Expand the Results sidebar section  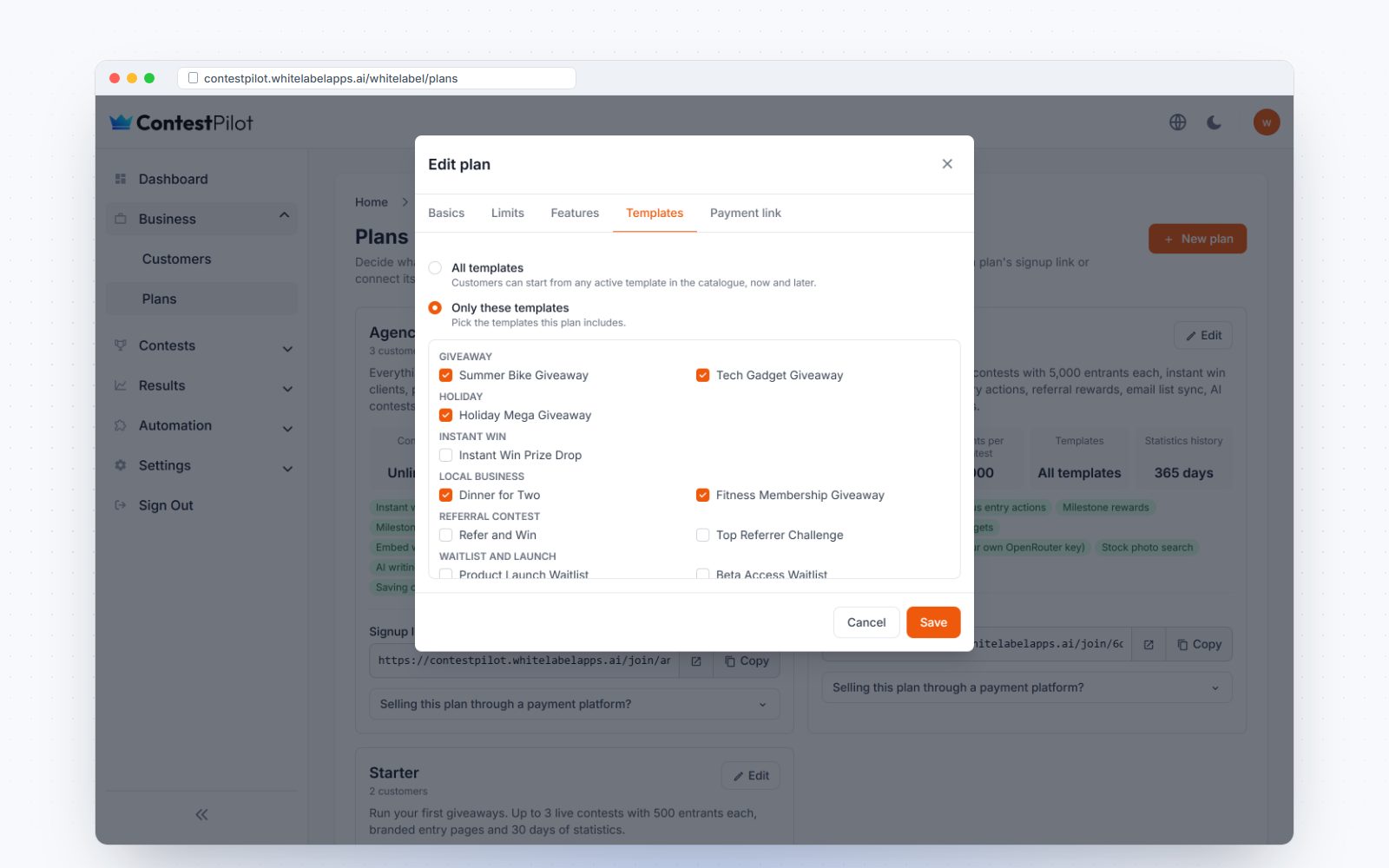tap(287, 389)
